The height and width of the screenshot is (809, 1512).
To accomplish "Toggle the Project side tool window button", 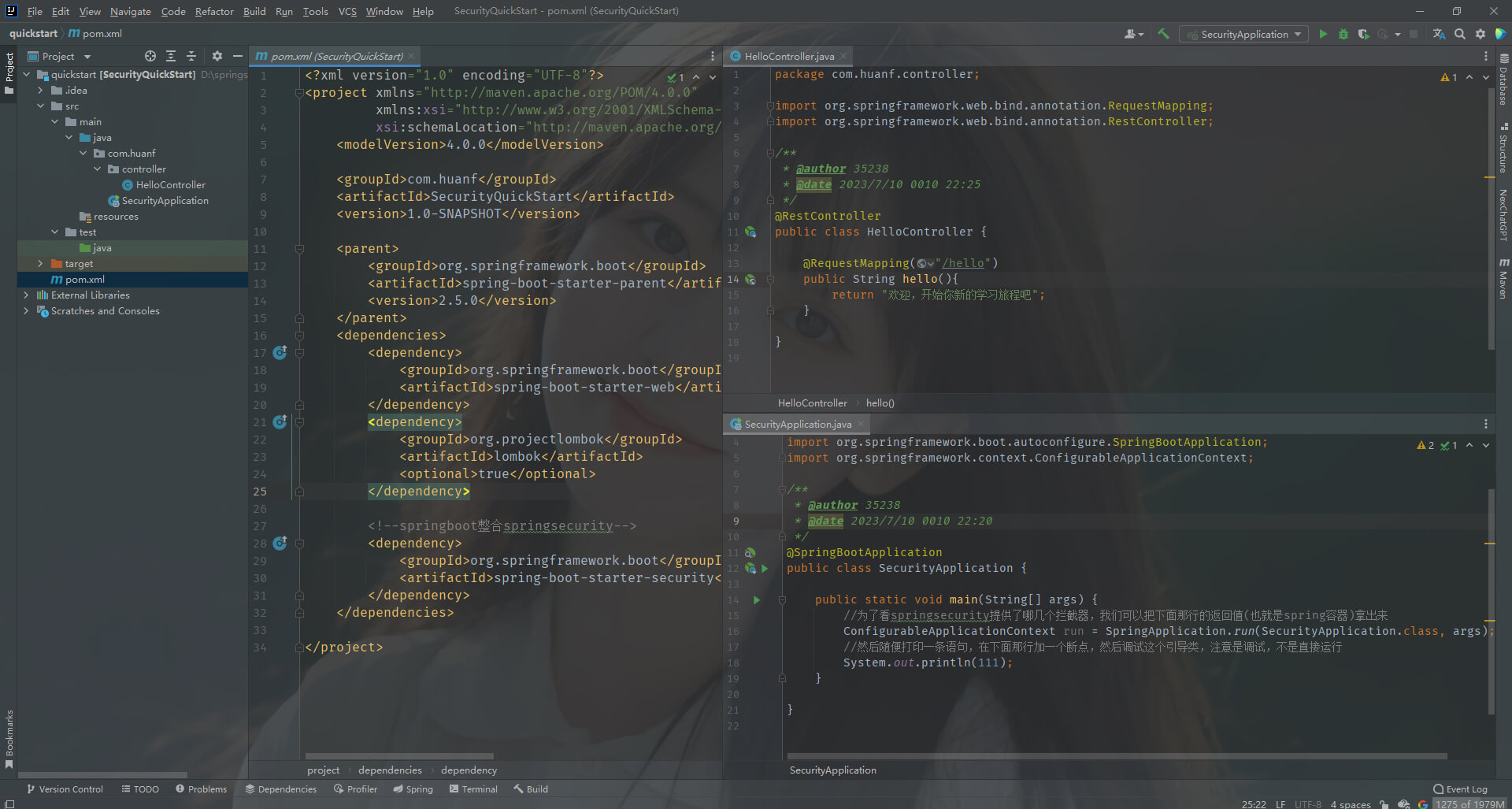I will click(9, 73).
